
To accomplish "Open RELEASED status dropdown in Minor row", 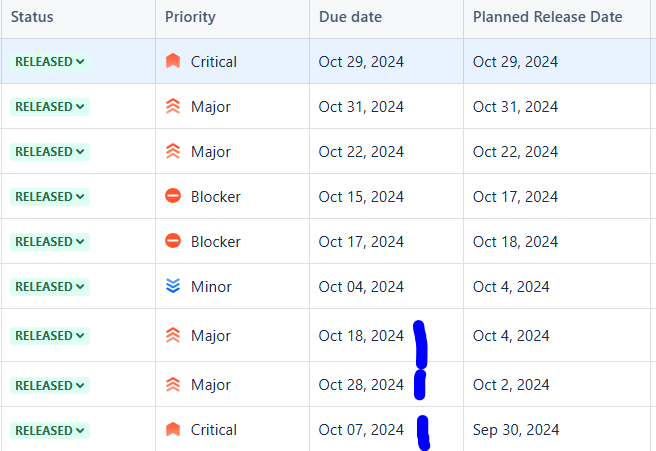I will [x=50, y=287].
